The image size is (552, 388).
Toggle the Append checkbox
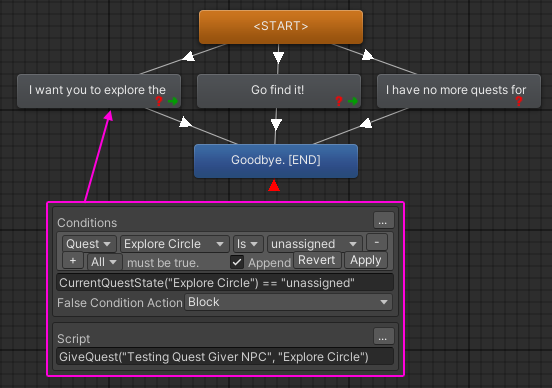coord(237,262)
